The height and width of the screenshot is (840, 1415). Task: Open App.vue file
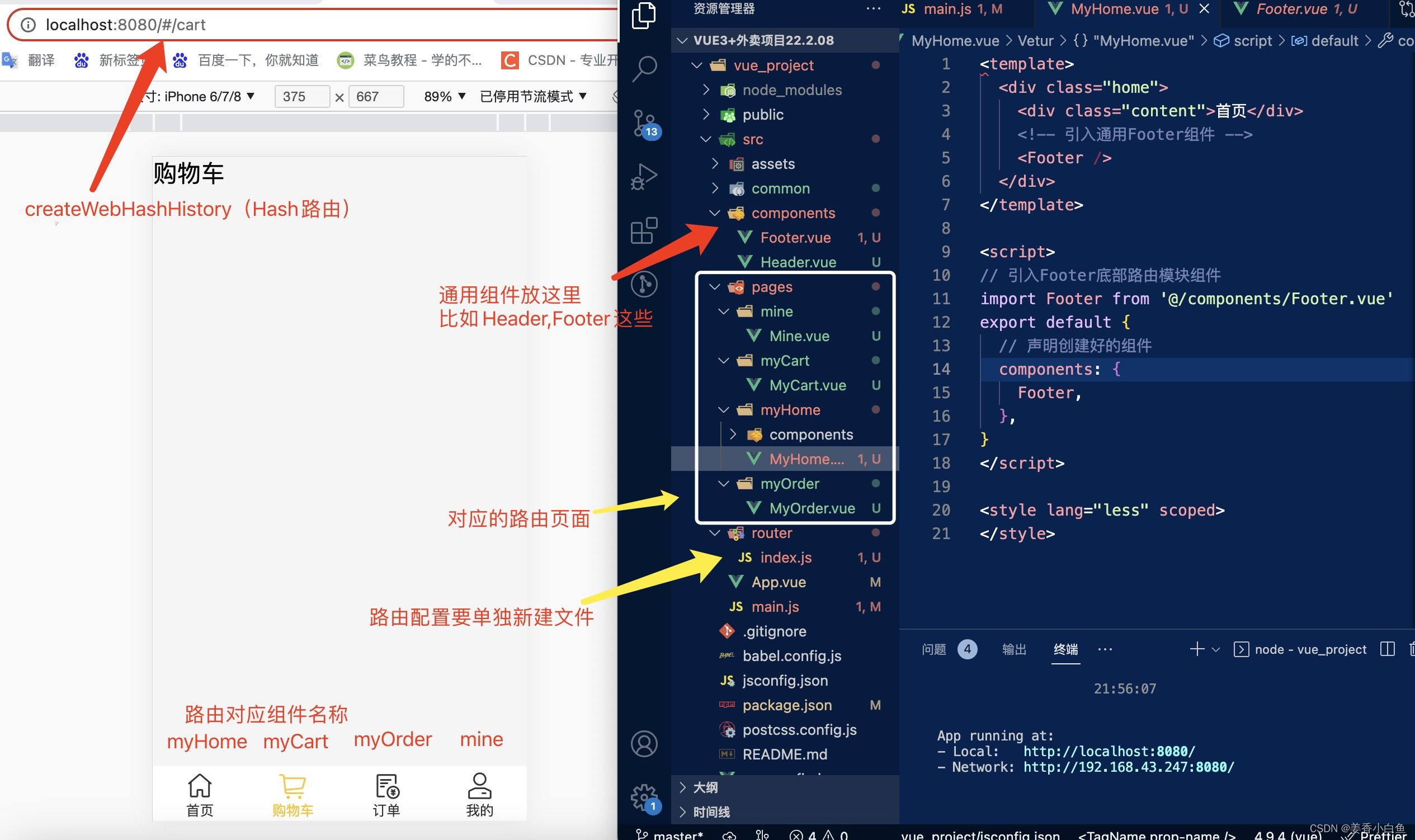point(785,582)
